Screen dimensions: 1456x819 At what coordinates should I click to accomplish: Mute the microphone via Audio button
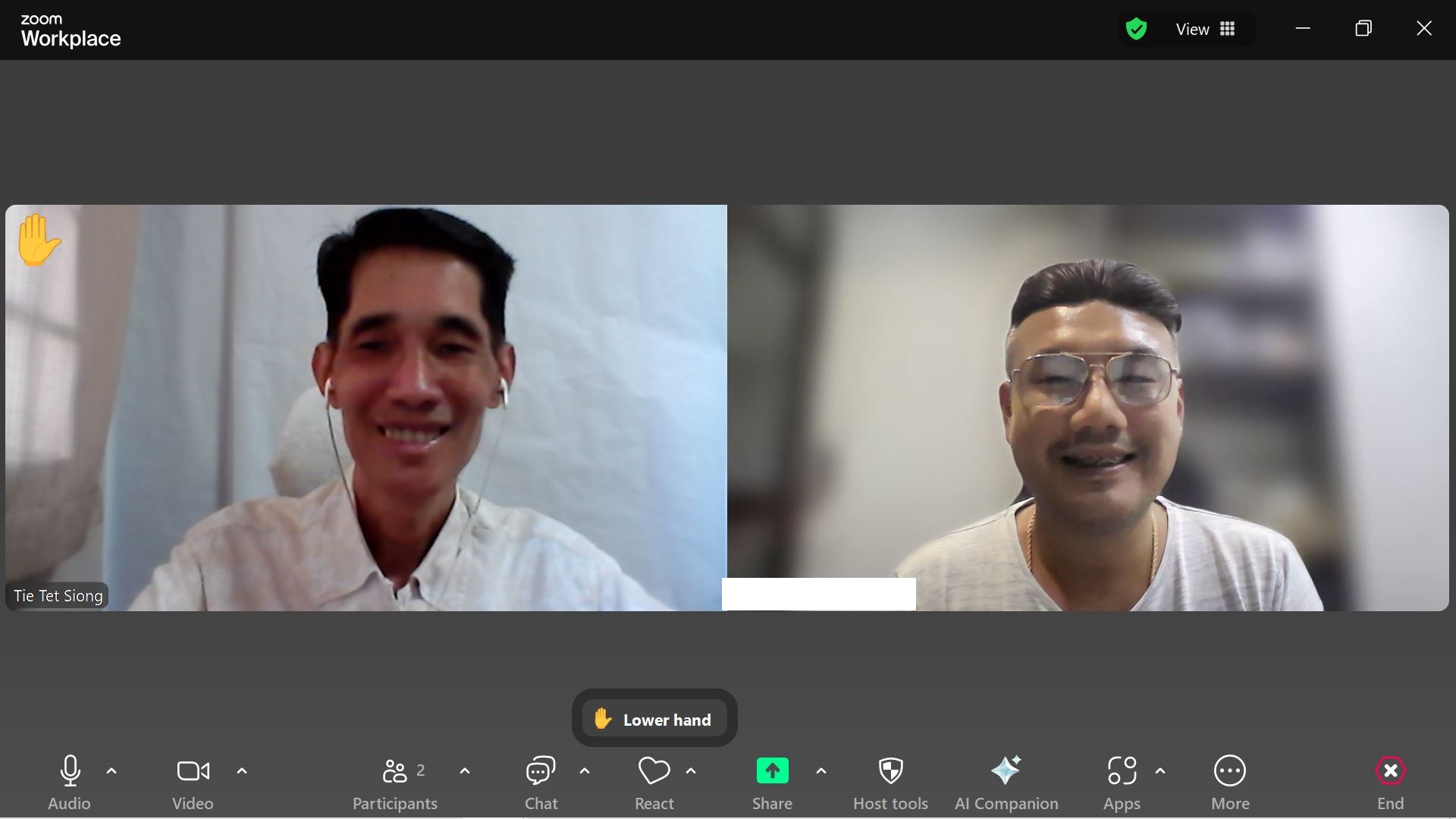coord(70,771)
